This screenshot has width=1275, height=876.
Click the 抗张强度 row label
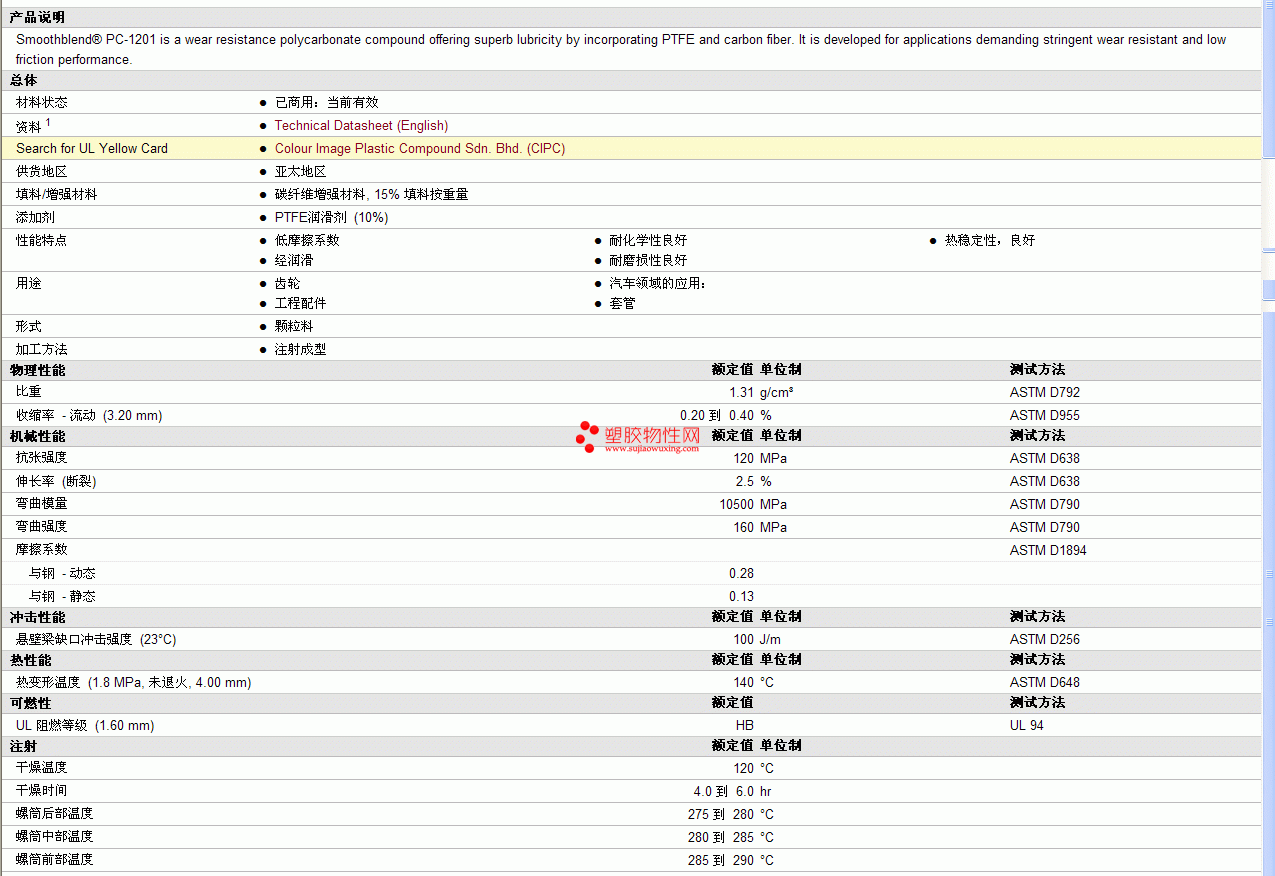[42, 457]
